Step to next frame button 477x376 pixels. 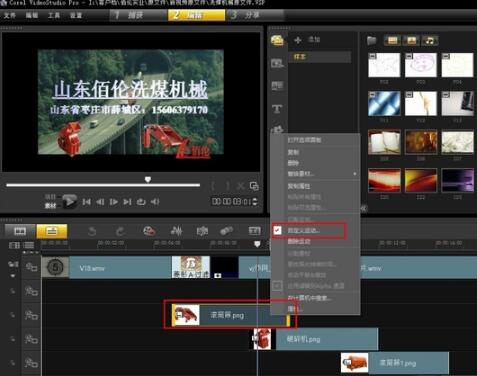point(113,202)
